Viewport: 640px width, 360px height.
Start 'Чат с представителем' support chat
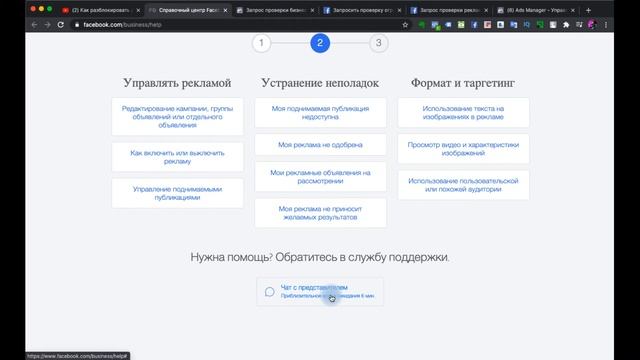click(320, 291)
